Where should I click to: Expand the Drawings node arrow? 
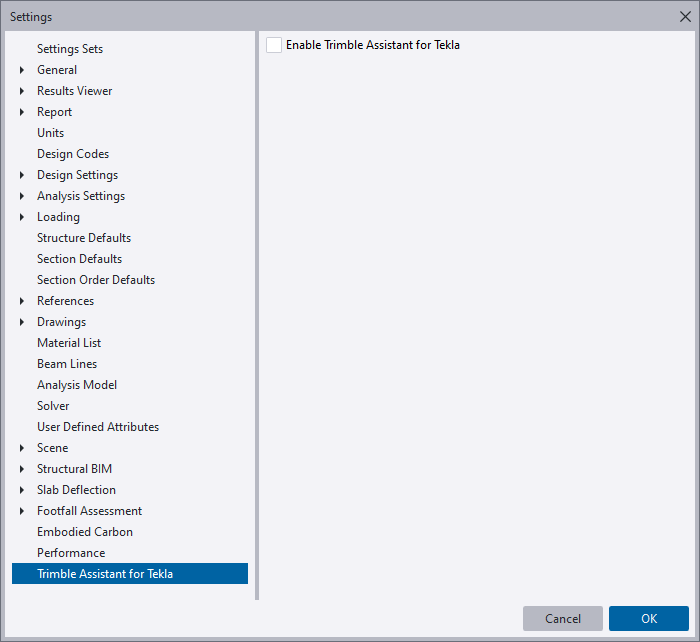(21, 322)
